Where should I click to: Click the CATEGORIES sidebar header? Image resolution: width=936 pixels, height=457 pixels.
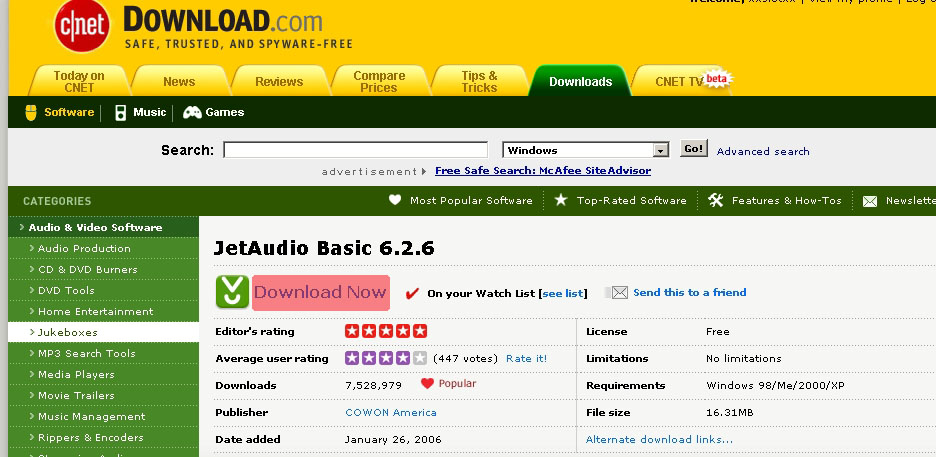[x=57, y=201]
